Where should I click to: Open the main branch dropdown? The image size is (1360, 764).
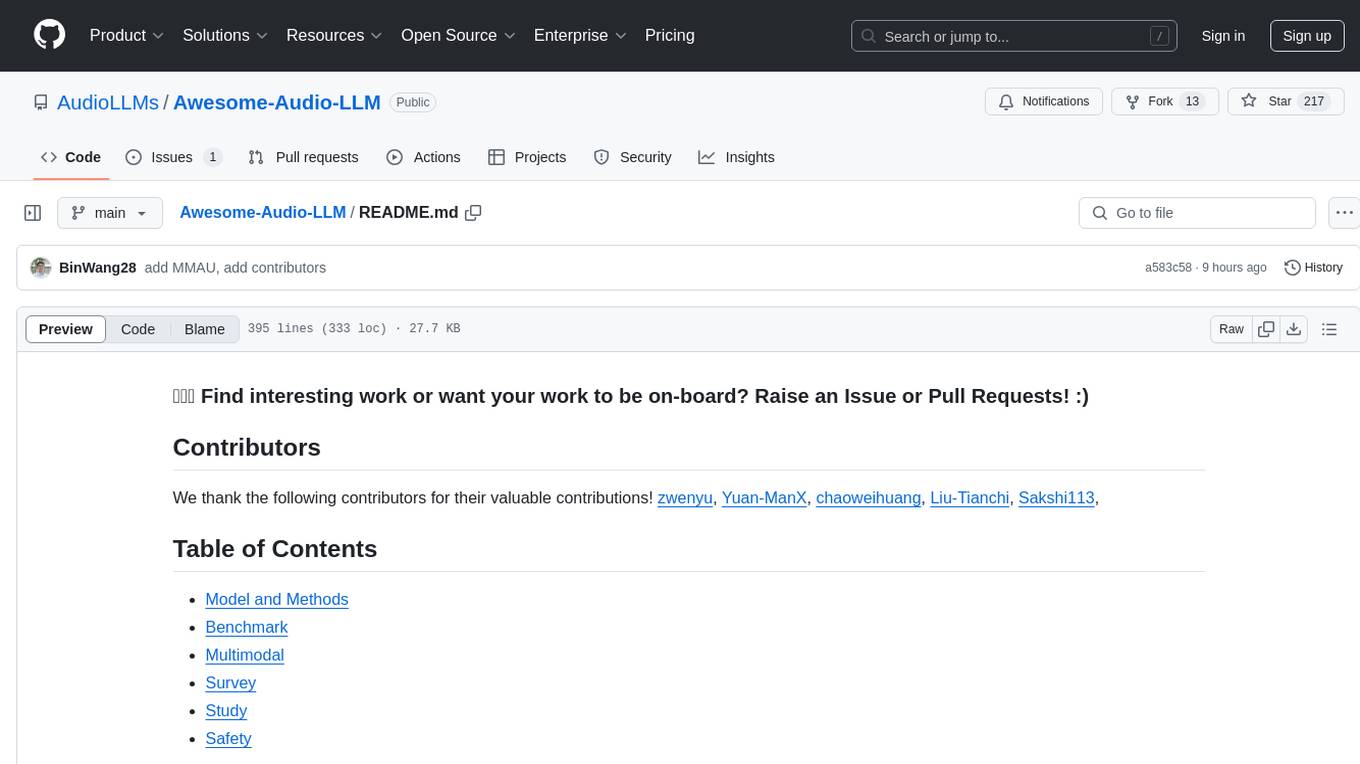(x=110, y=213)
